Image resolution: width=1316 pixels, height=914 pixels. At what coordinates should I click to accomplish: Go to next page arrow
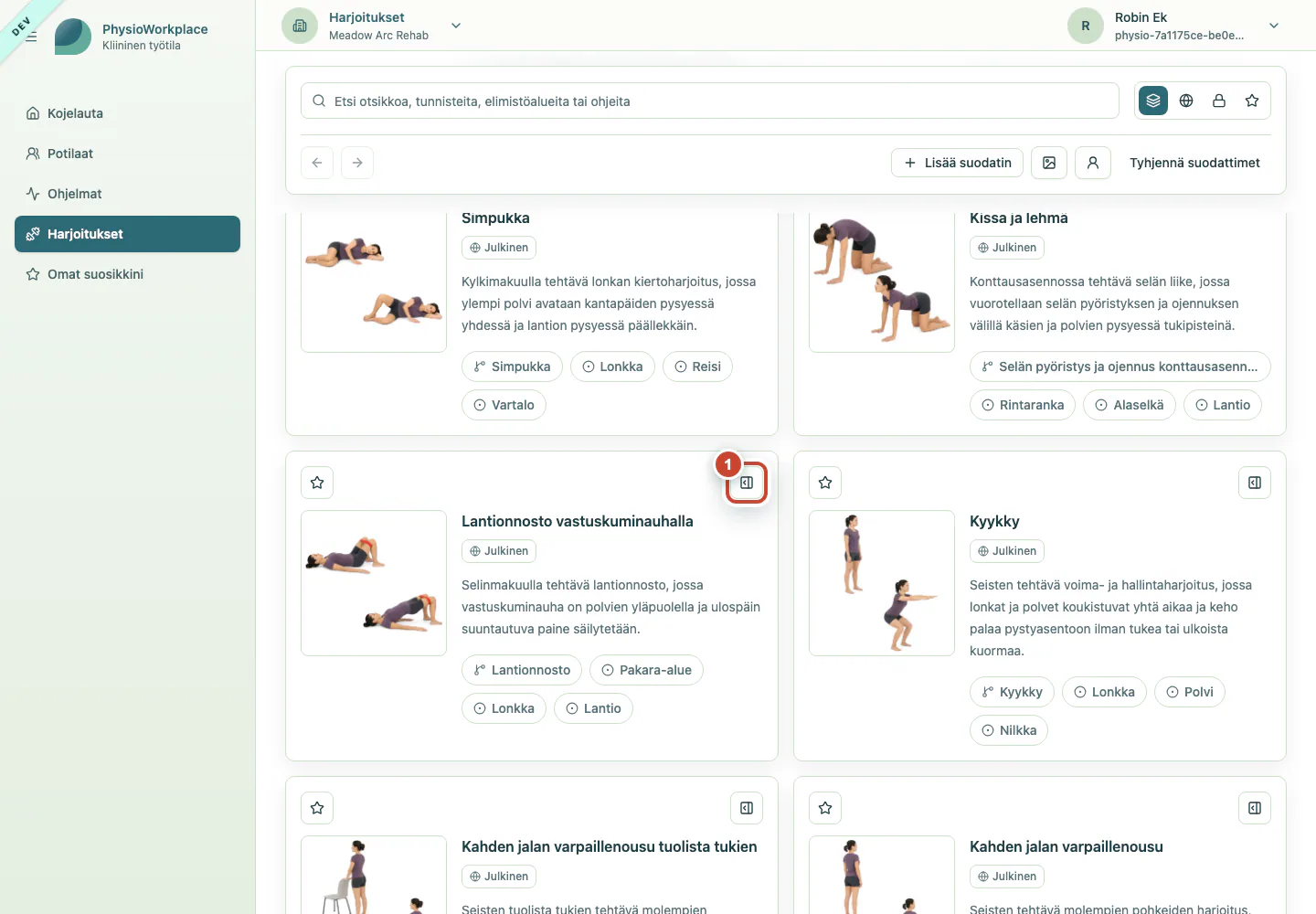(357, 163)
